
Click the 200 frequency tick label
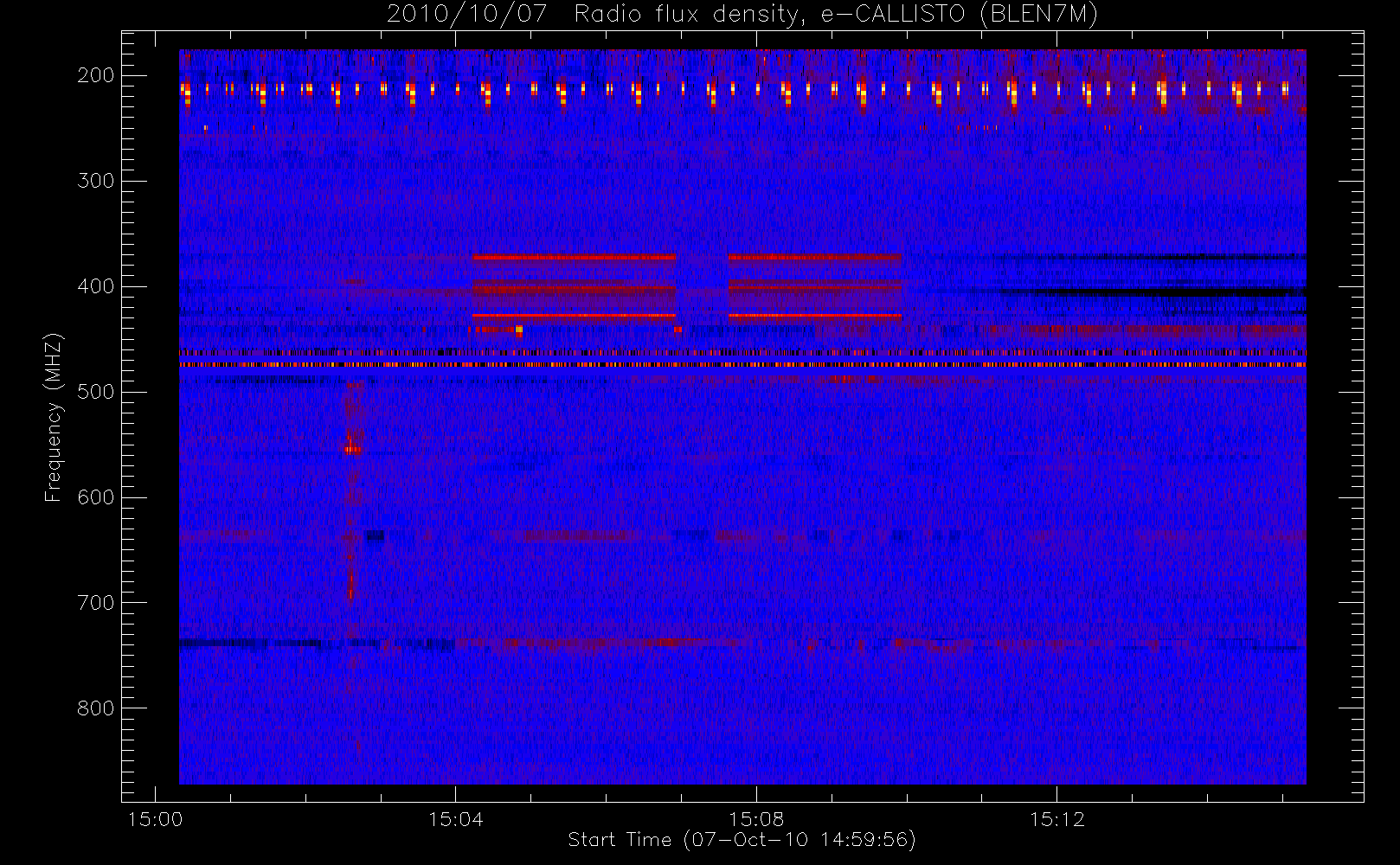click(x=96, y=75)
